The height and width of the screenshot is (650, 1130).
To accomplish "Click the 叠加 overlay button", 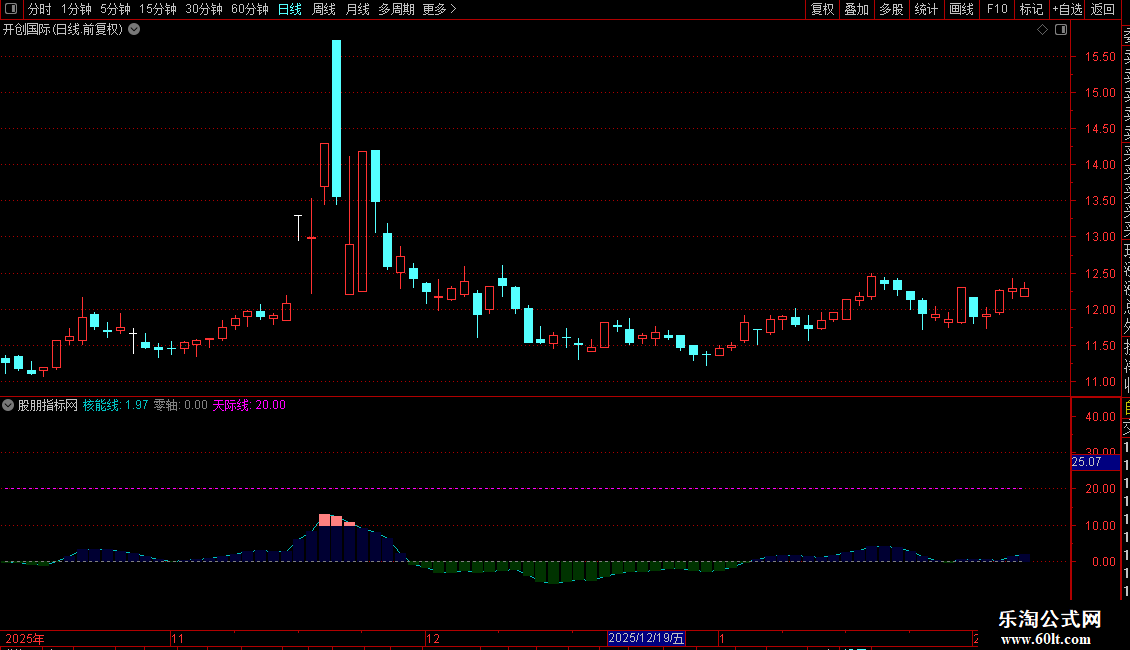I will pyautogui.click(x=857, y=9).
